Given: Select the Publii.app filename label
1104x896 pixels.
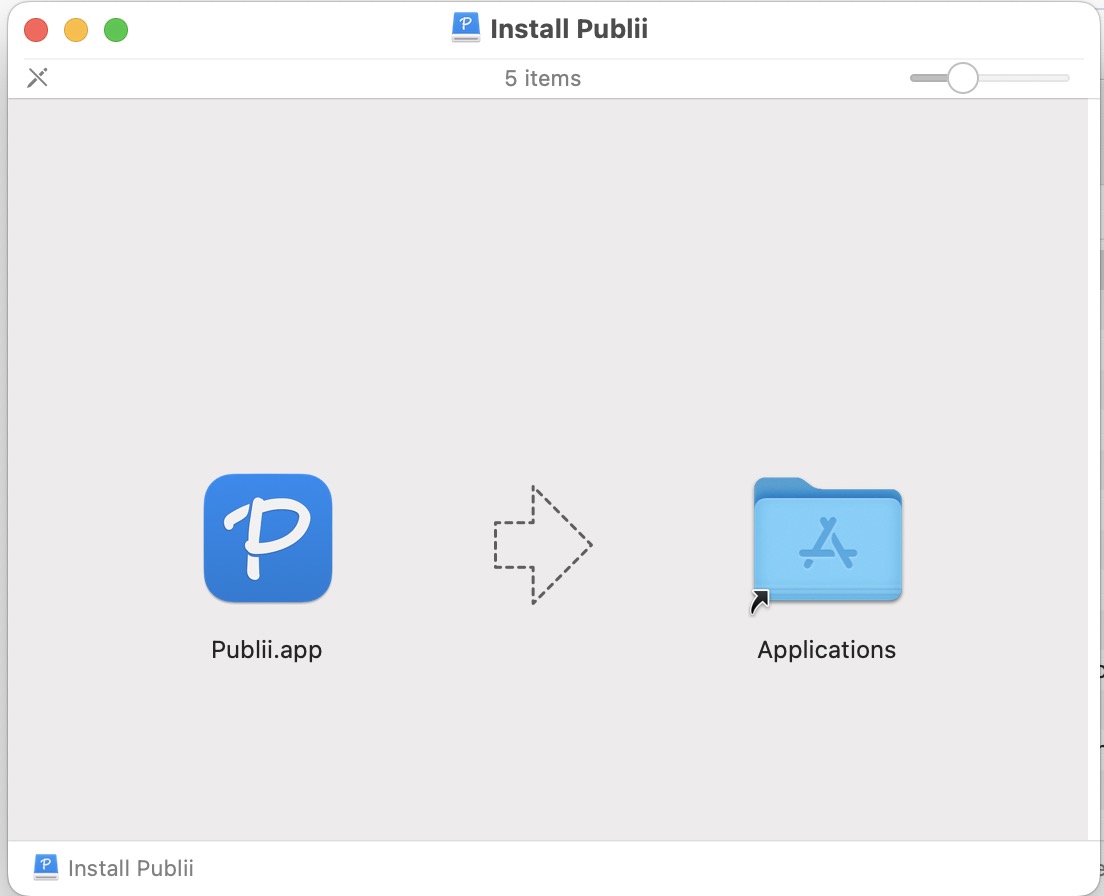Looking at the screenshot, I should pos(267,650).
